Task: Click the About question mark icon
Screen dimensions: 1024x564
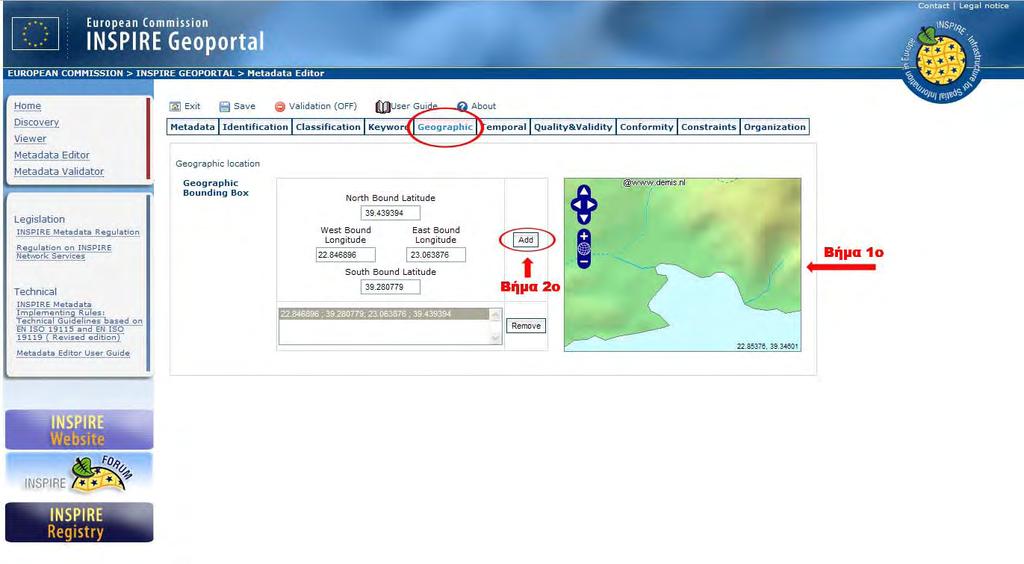Action: point(462,106)
